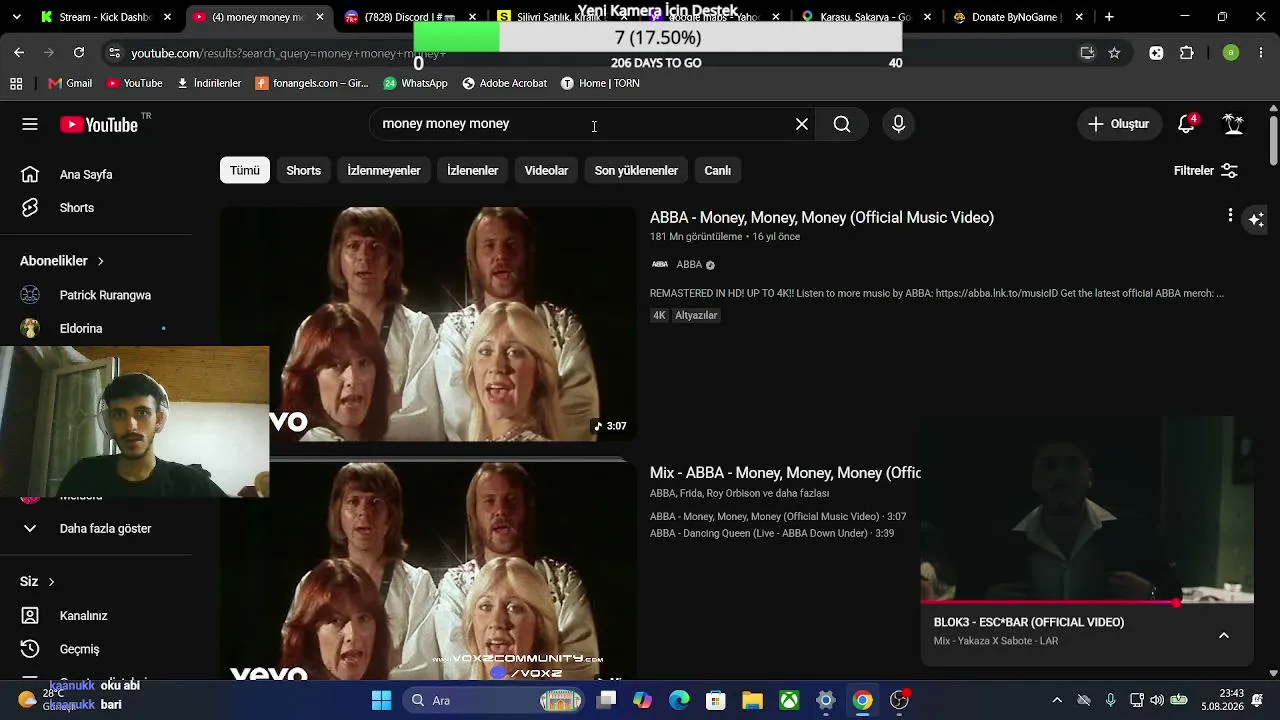
Task: Open the account avatar menu
Action: click(1234, 124)
